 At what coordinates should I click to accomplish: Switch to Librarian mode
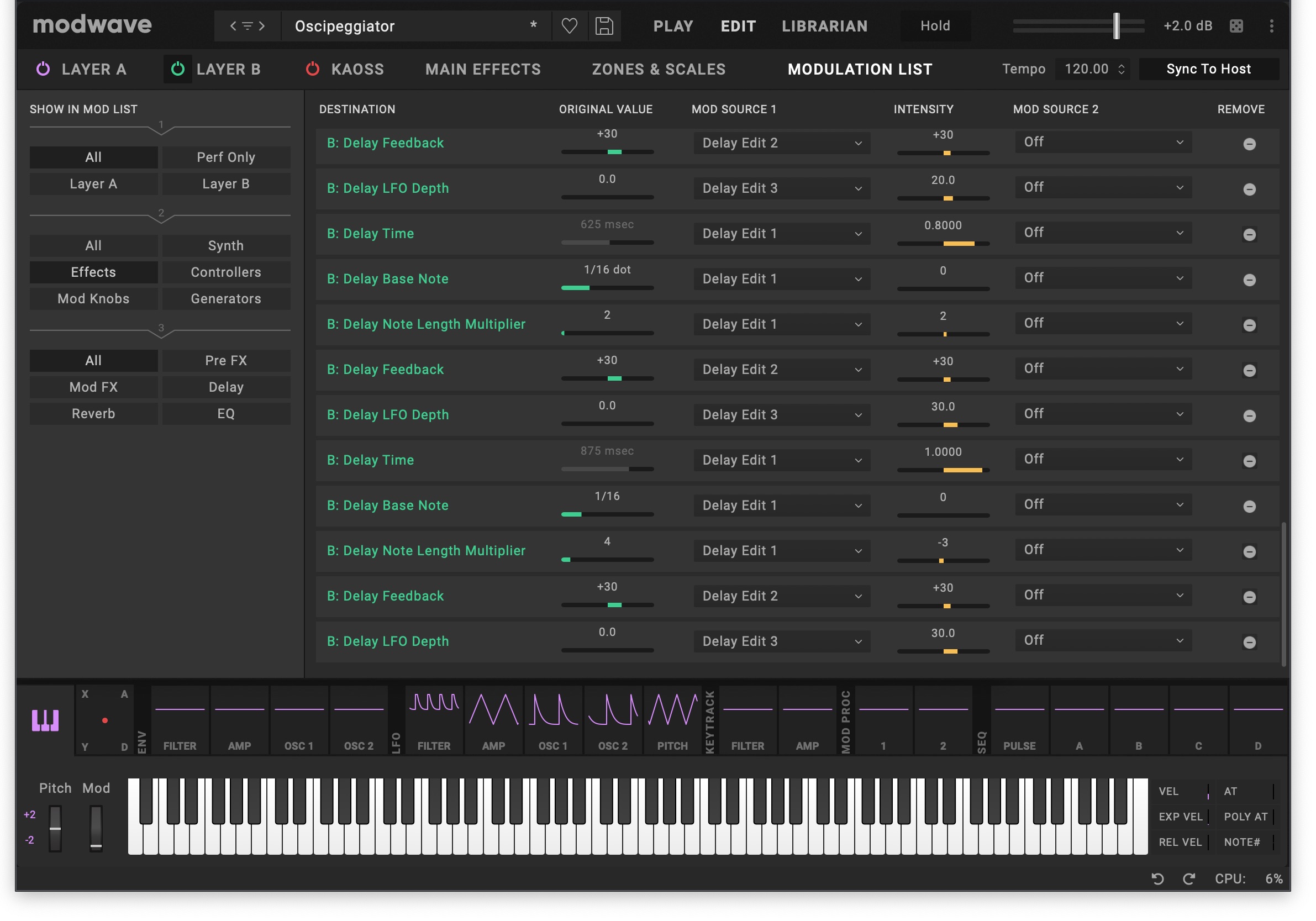(824, 27)
